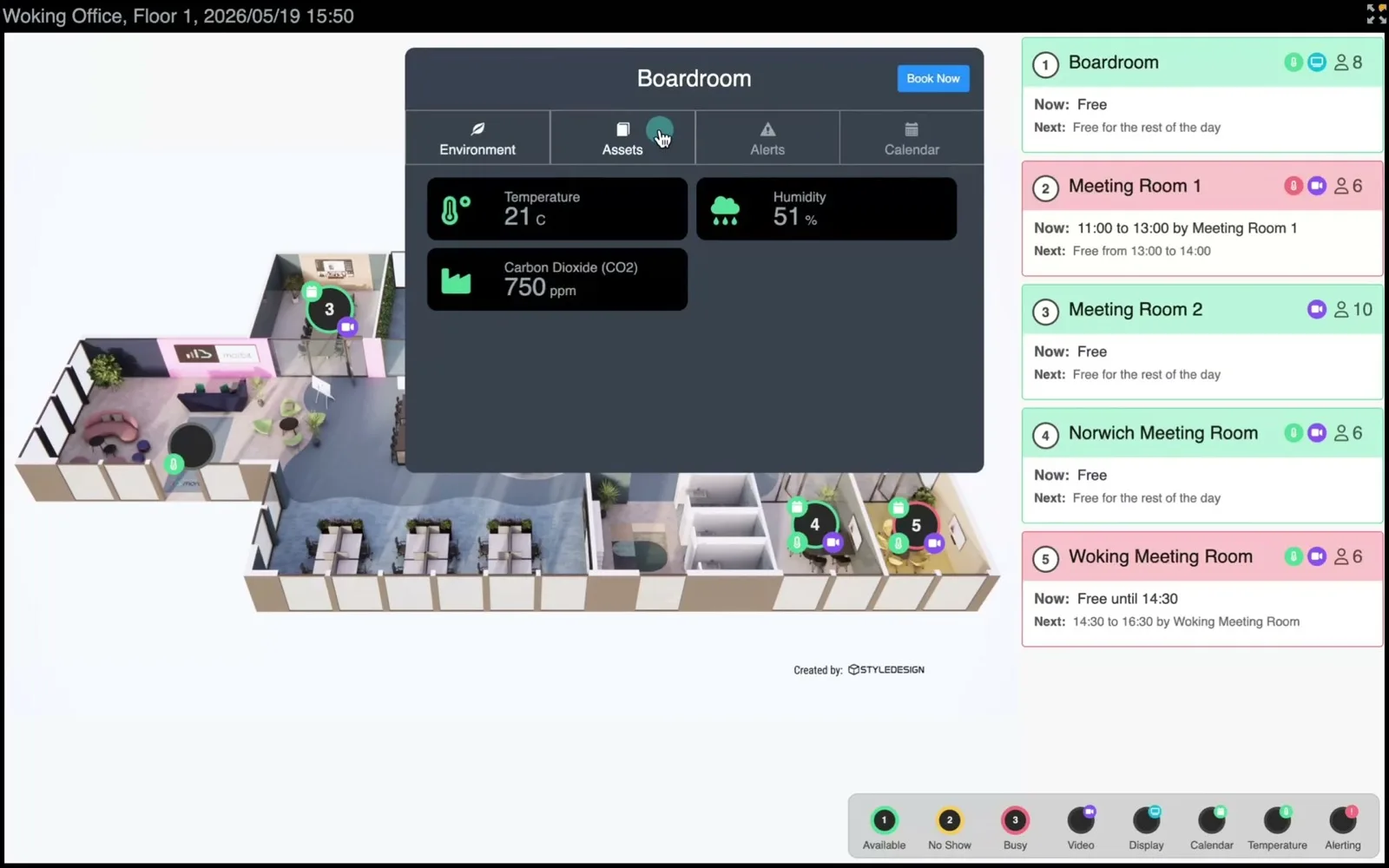Click the STYLEDESIGN credit link

[x=886, y=670]
